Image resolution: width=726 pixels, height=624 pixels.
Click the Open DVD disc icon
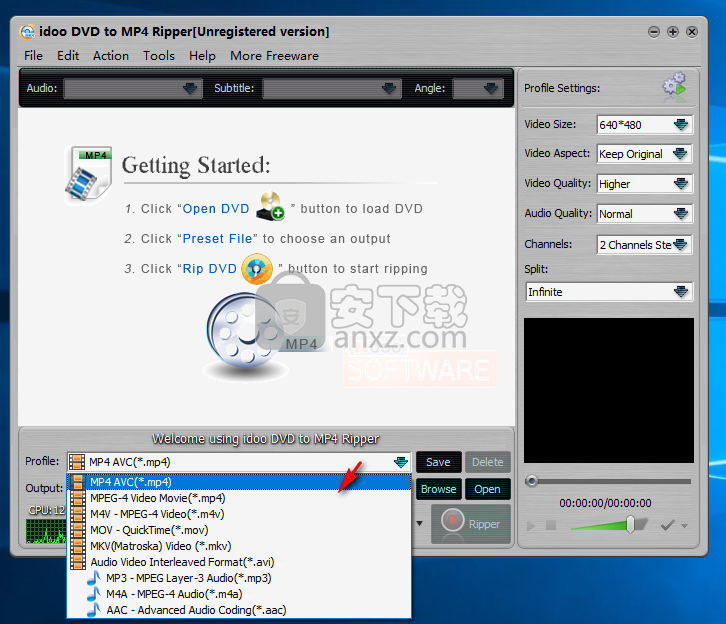(270, 206)
